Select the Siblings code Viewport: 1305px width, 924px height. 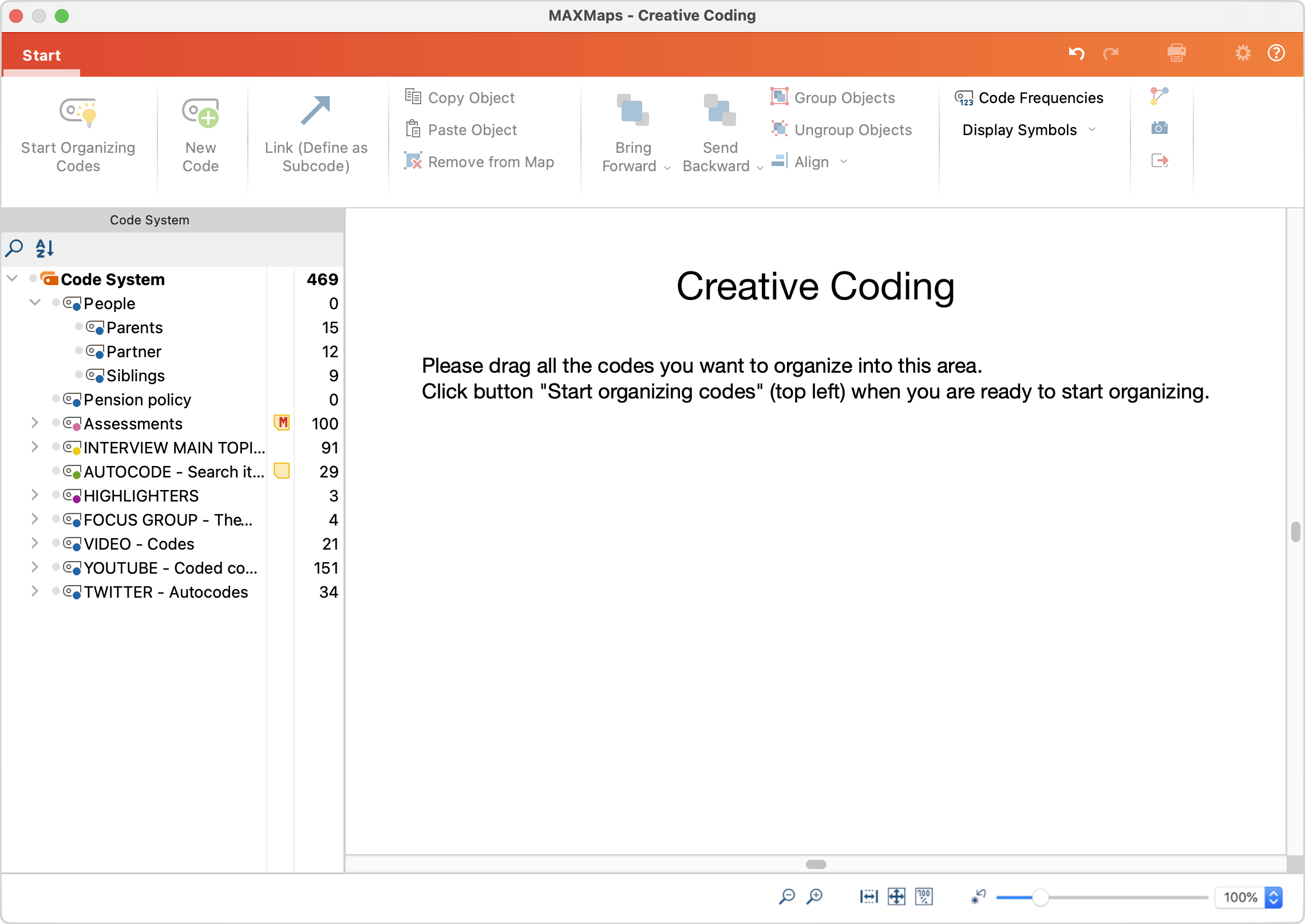136,376
